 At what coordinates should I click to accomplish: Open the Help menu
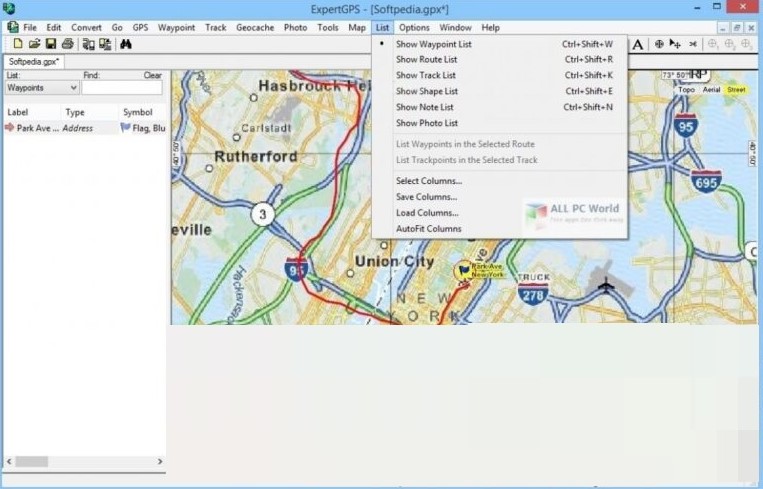[490, 28]
